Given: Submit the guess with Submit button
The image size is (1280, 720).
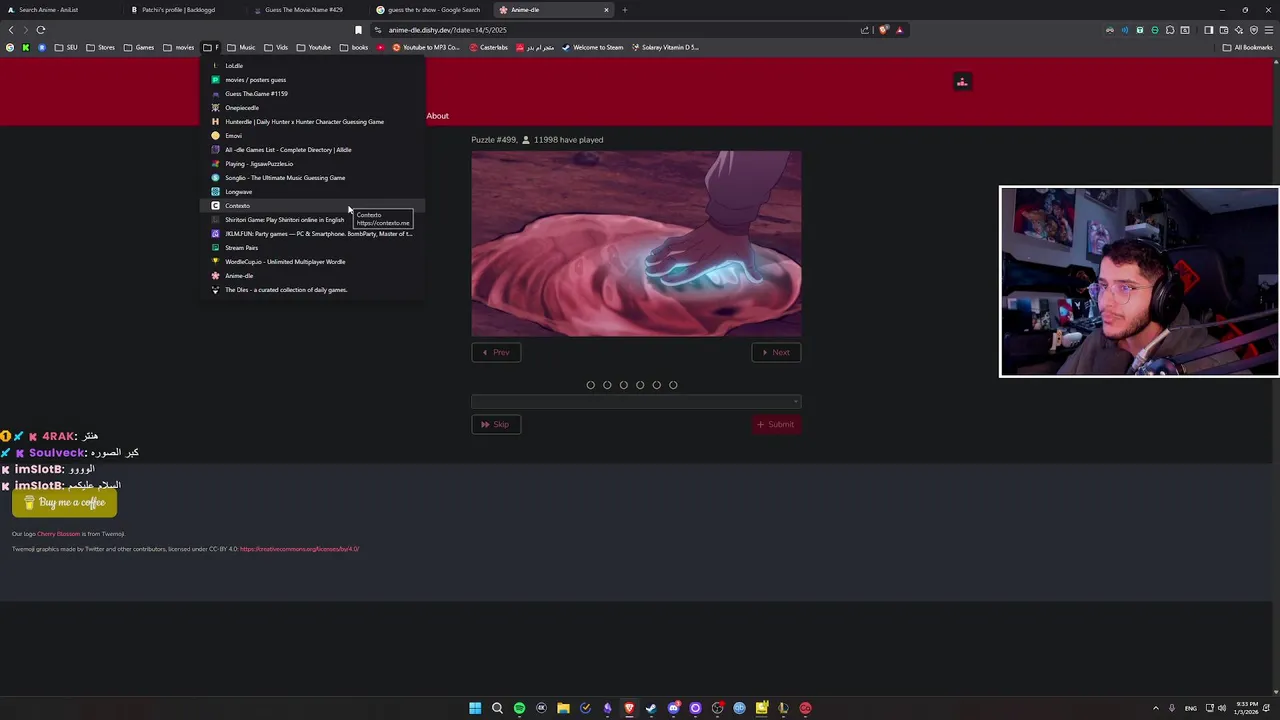Looking at the screenshot, I should pyautogui.click(x=776, y=424).
